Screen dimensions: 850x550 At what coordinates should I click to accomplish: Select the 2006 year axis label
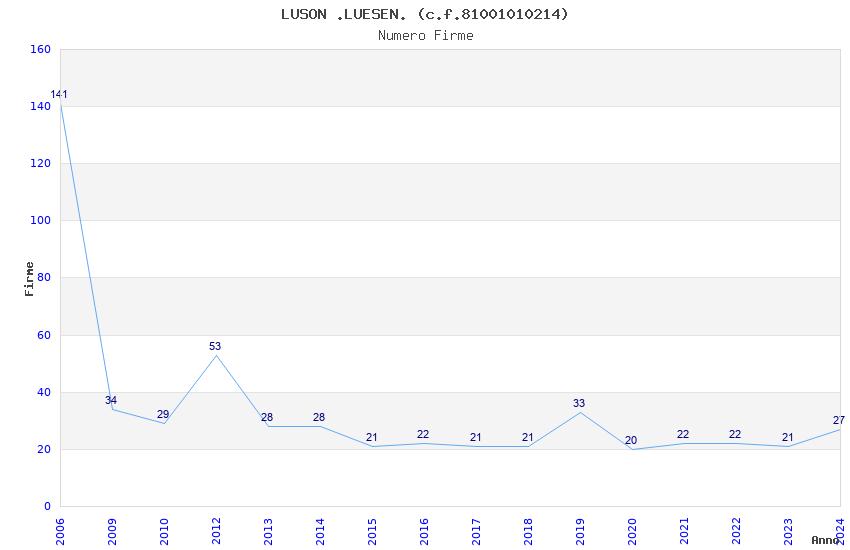(60, 531)
